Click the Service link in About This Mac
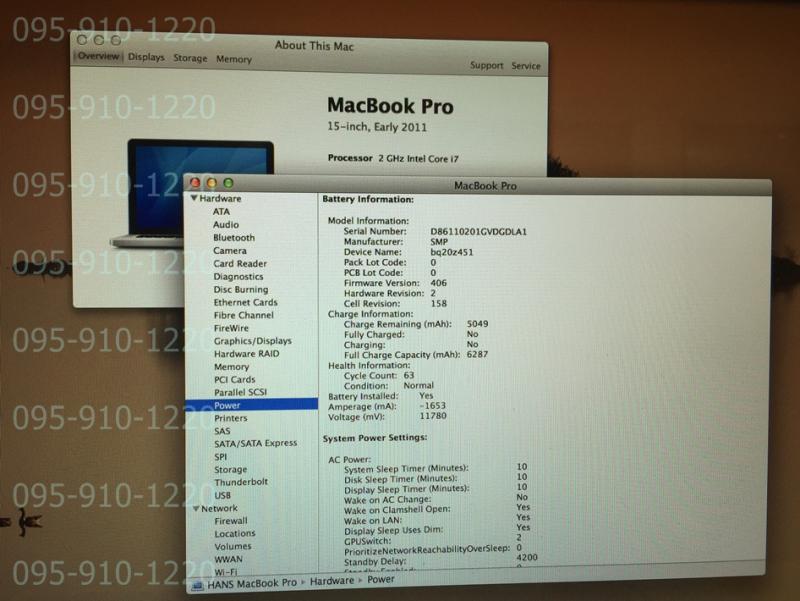The width and height of the screenshot is (800, 601). 526,66
